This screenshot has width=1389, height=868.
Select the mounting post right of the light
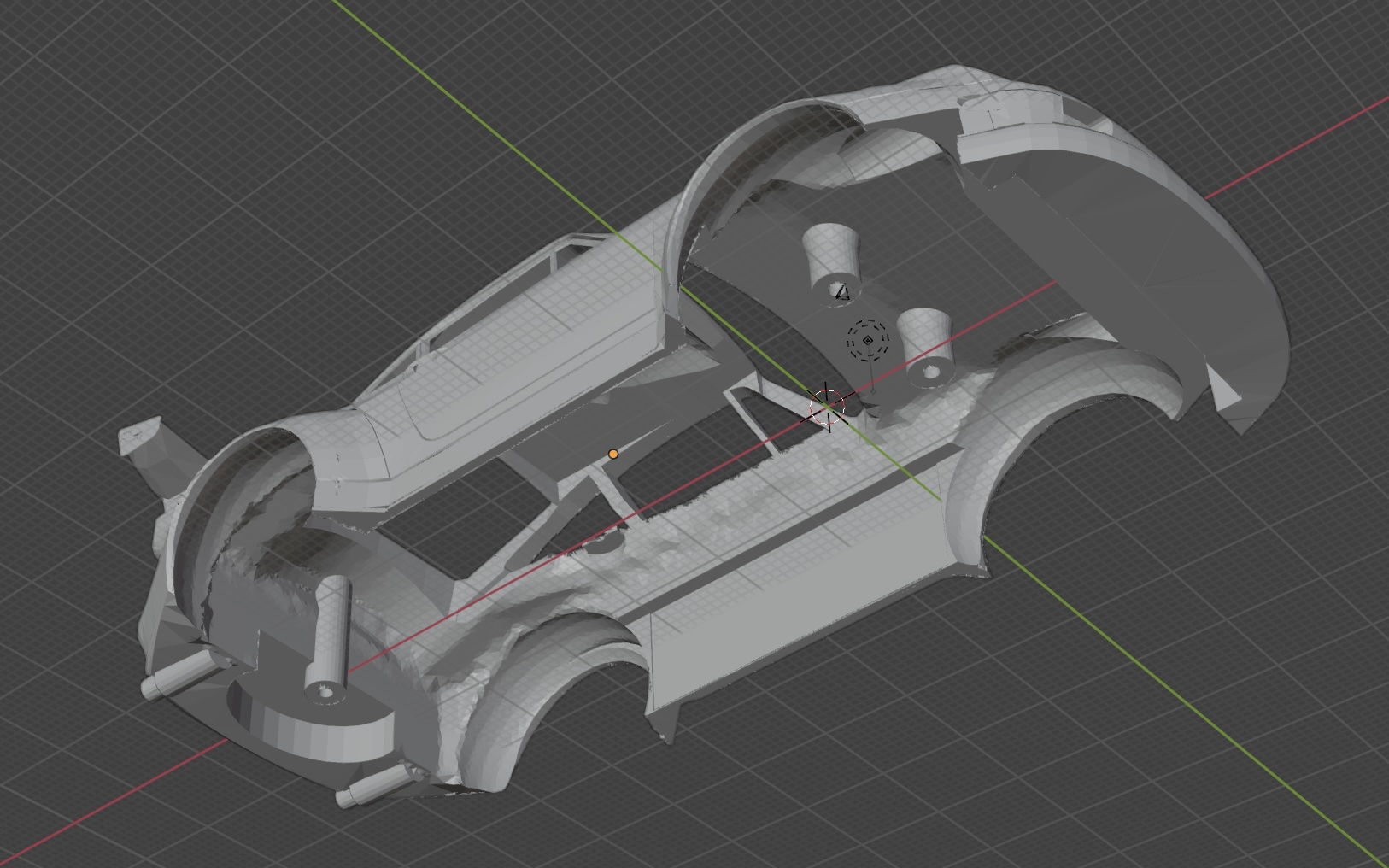click(x=924, y=342)
